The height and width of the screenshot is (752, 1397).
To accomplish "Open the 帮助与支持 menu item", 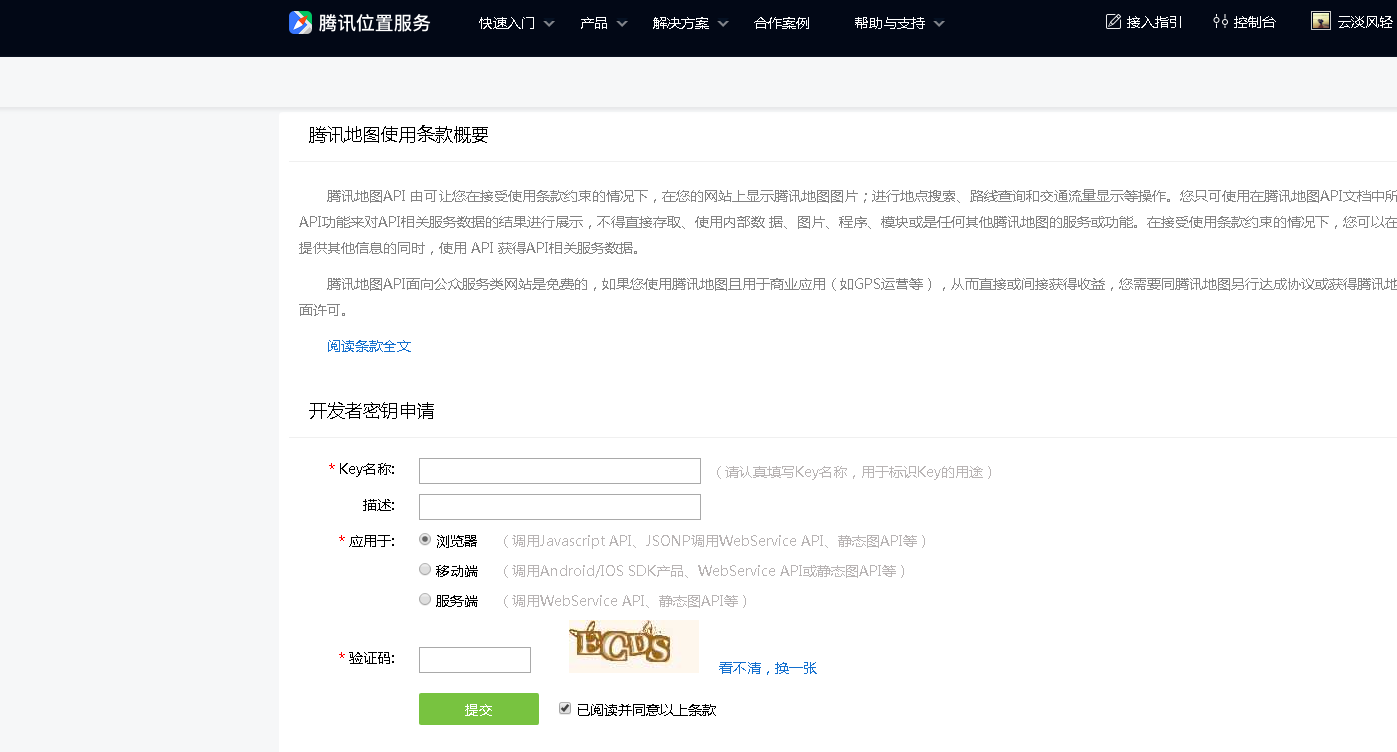I will (890, 23).
